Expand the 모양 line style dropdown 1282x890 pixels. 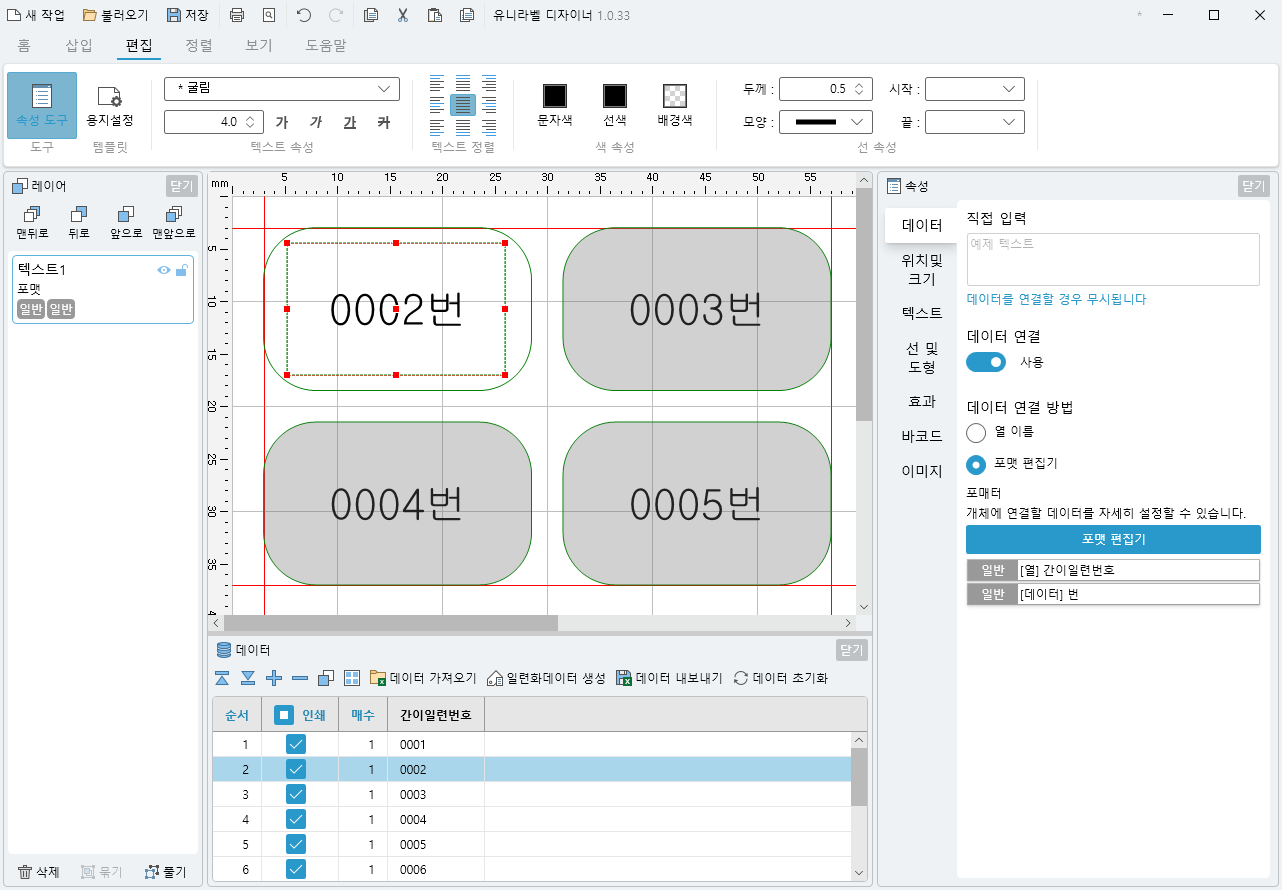[825, 122]
